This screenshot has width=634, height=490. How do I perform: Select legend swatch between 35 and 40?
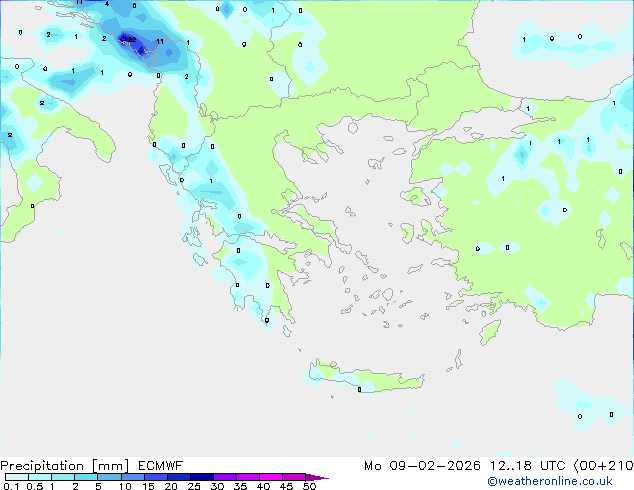click(x=248, y=477)
